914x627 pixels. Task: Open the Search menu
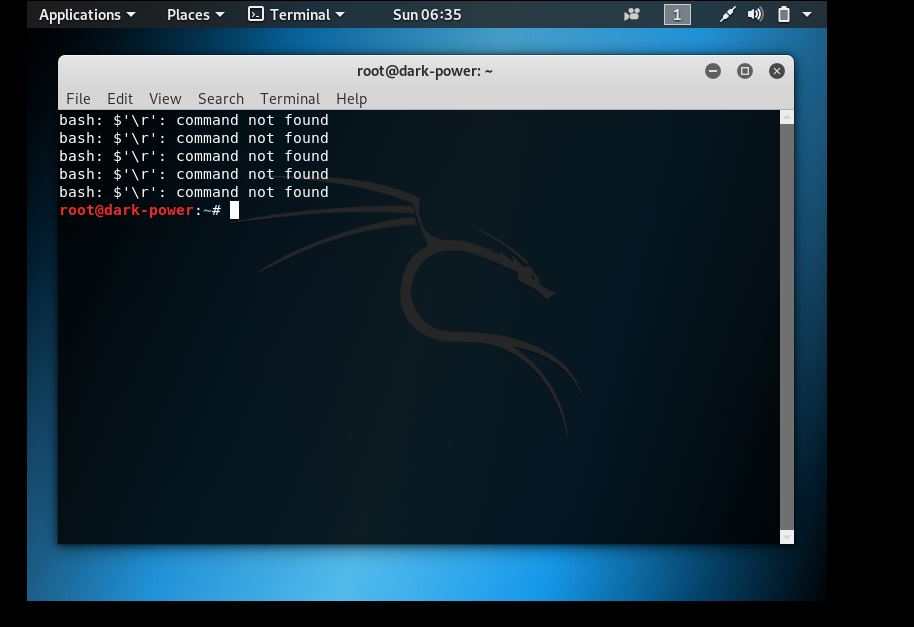click(x=221, y=98)
